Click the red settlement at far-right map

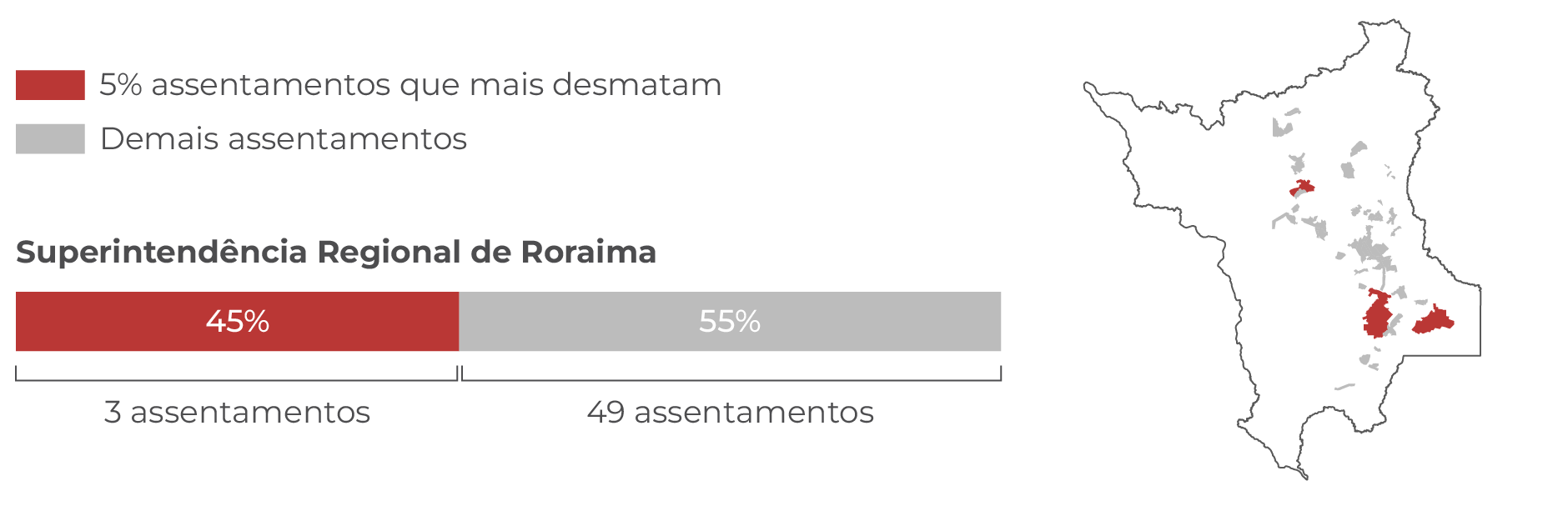click(1433, 320)
